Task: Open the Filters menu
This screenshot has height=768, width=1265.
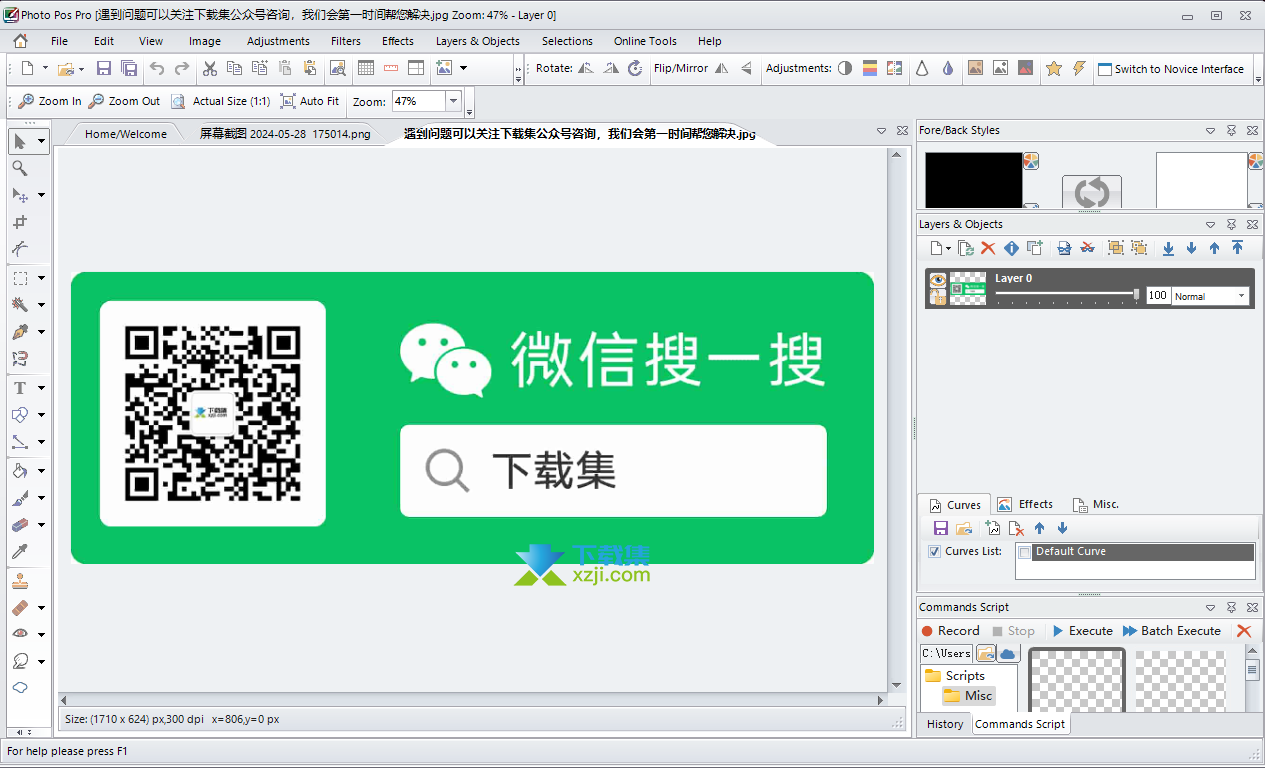Action: pos(346,41)
